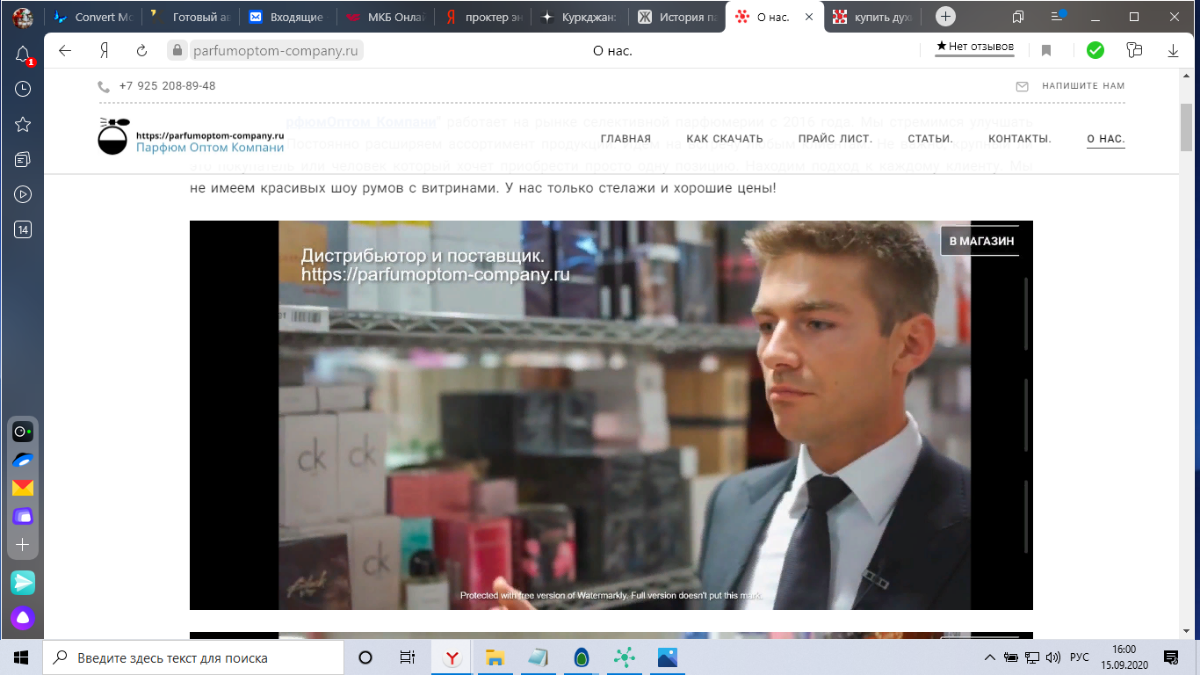Click the 'В МАГАЗИН' button on video
The height and width of the screenshot is (675, 1200).
pyautogui.click(x=981, y=241)
